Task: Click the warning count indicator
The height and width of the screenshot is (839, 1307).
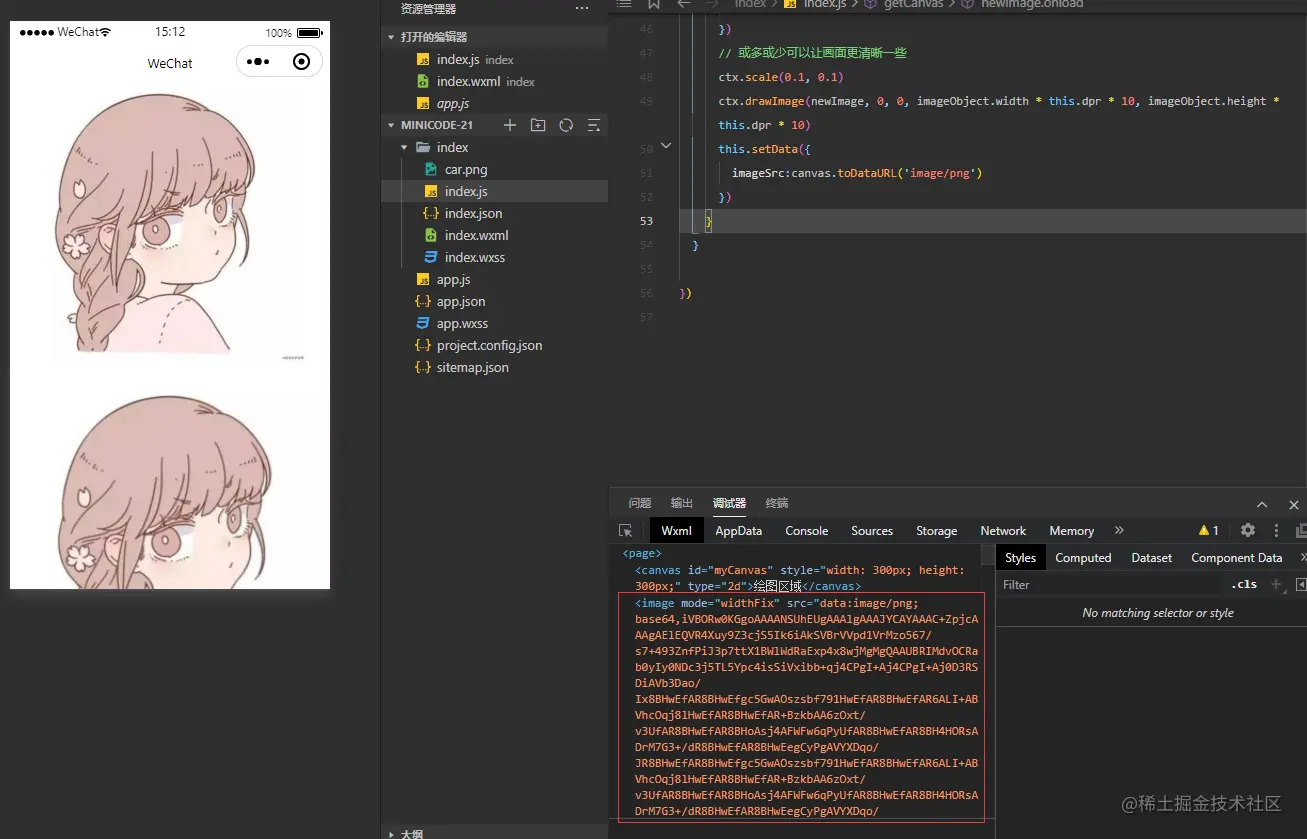Action: [x=1209, y=531]
